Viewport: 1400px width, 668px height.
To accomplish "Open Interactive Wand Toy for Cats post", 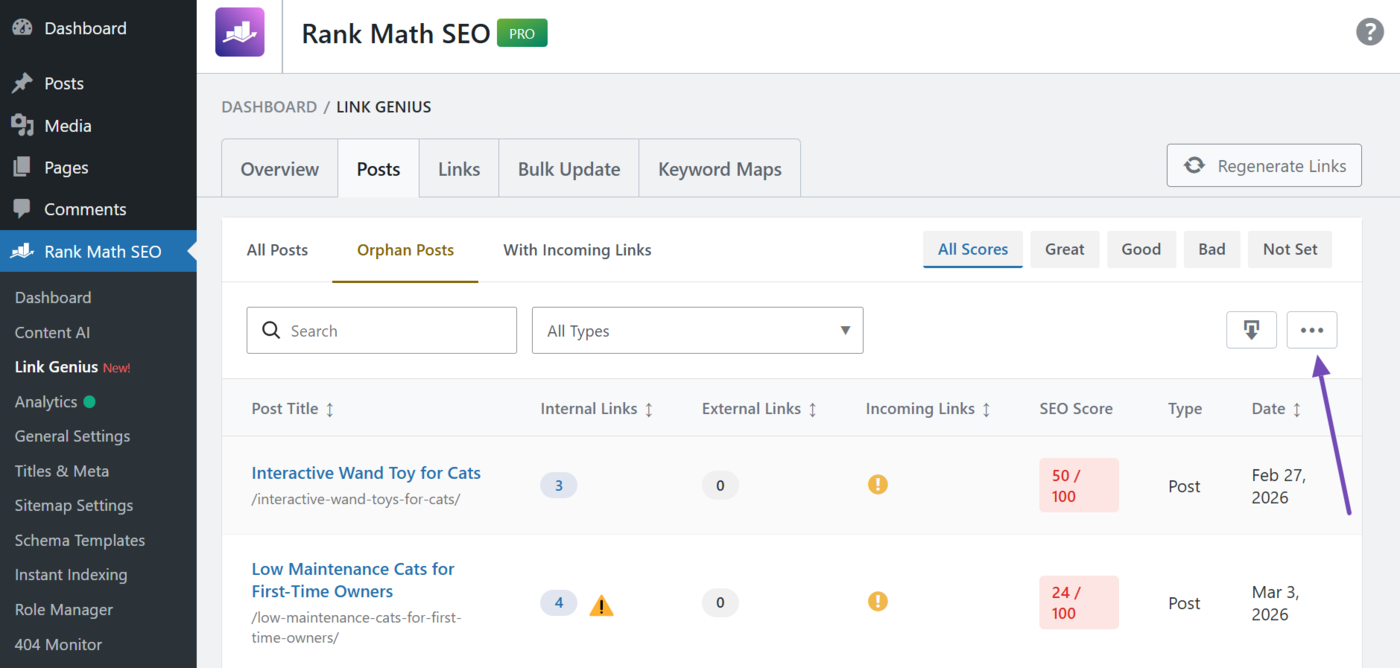I will pyautogui.click(x=366, y=473).
